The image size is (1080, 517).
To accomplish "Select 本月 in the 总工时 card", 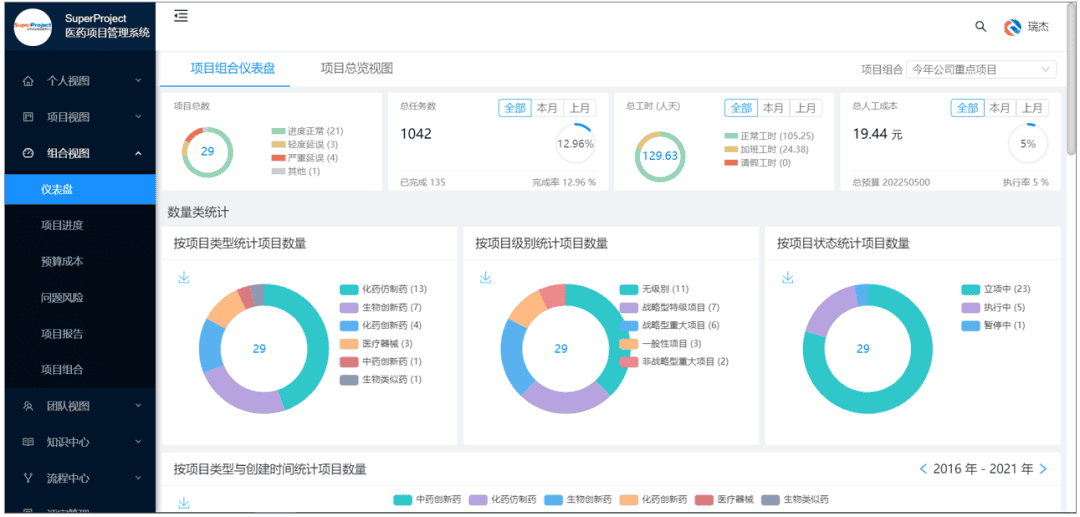I will [x=773, y=108].
